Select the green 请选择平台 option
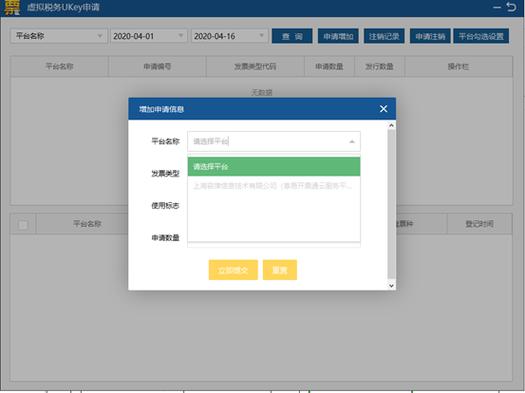 274,167
